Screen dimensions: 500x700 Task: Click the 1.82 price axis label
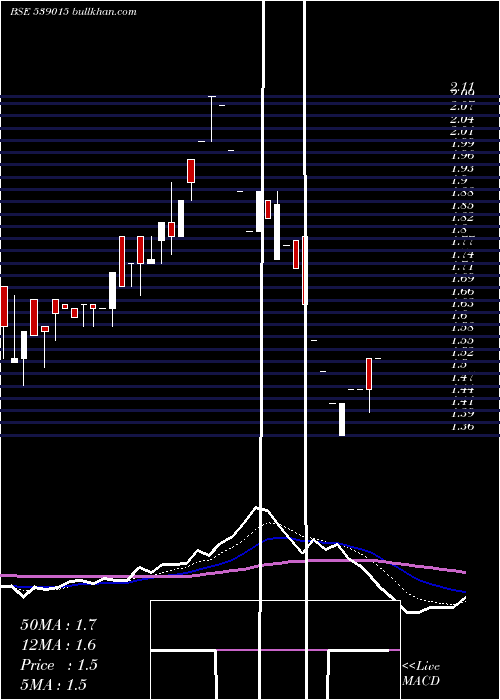pos(462,218)
